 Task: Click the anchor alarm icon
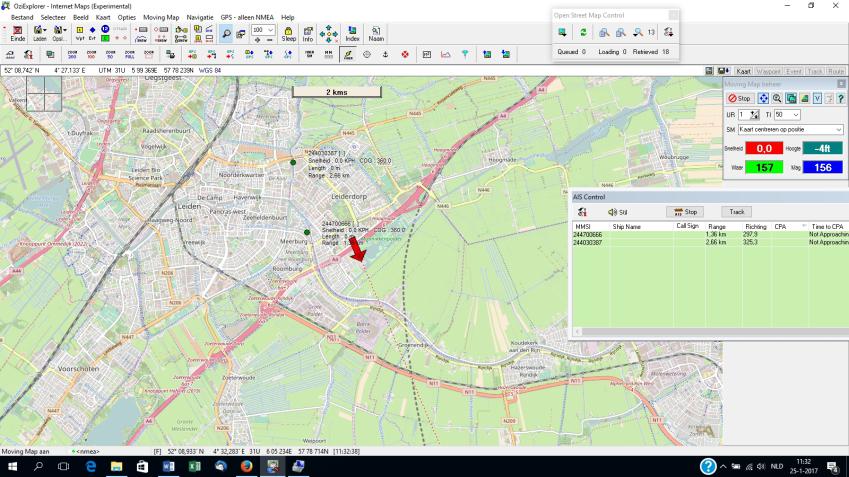tap(386, 54)
